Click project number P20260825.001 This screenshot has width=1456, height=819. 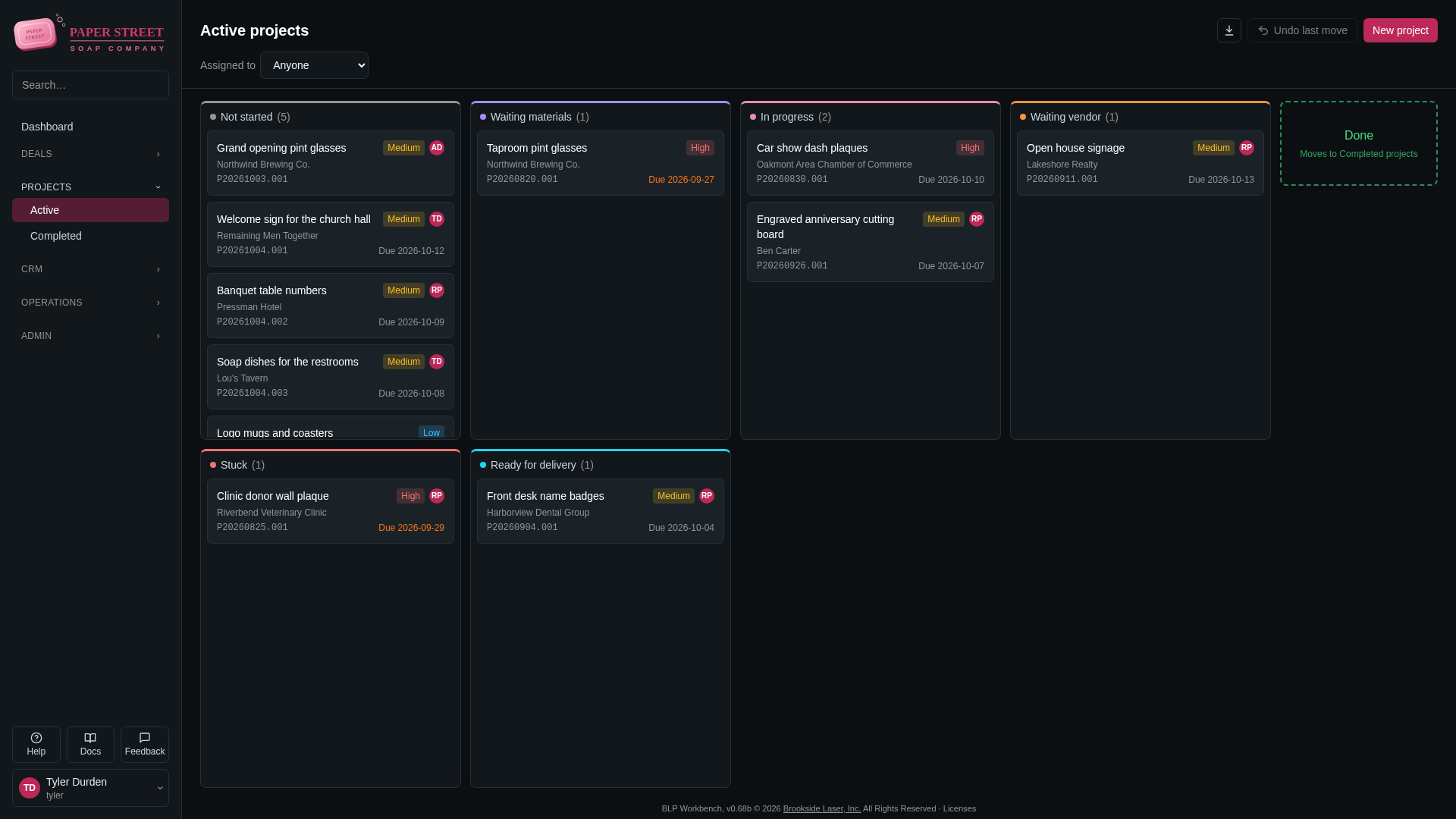[253, 528]
